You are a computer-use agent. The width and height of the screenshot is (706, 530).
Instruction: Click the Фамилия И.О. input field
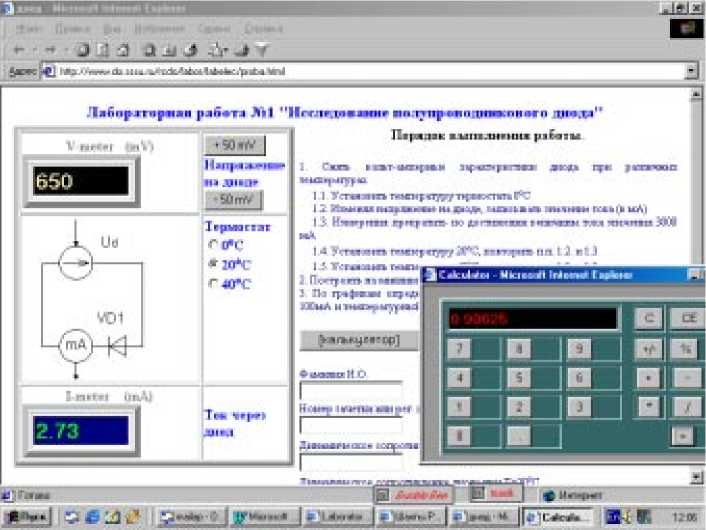(x=352, y=391)
